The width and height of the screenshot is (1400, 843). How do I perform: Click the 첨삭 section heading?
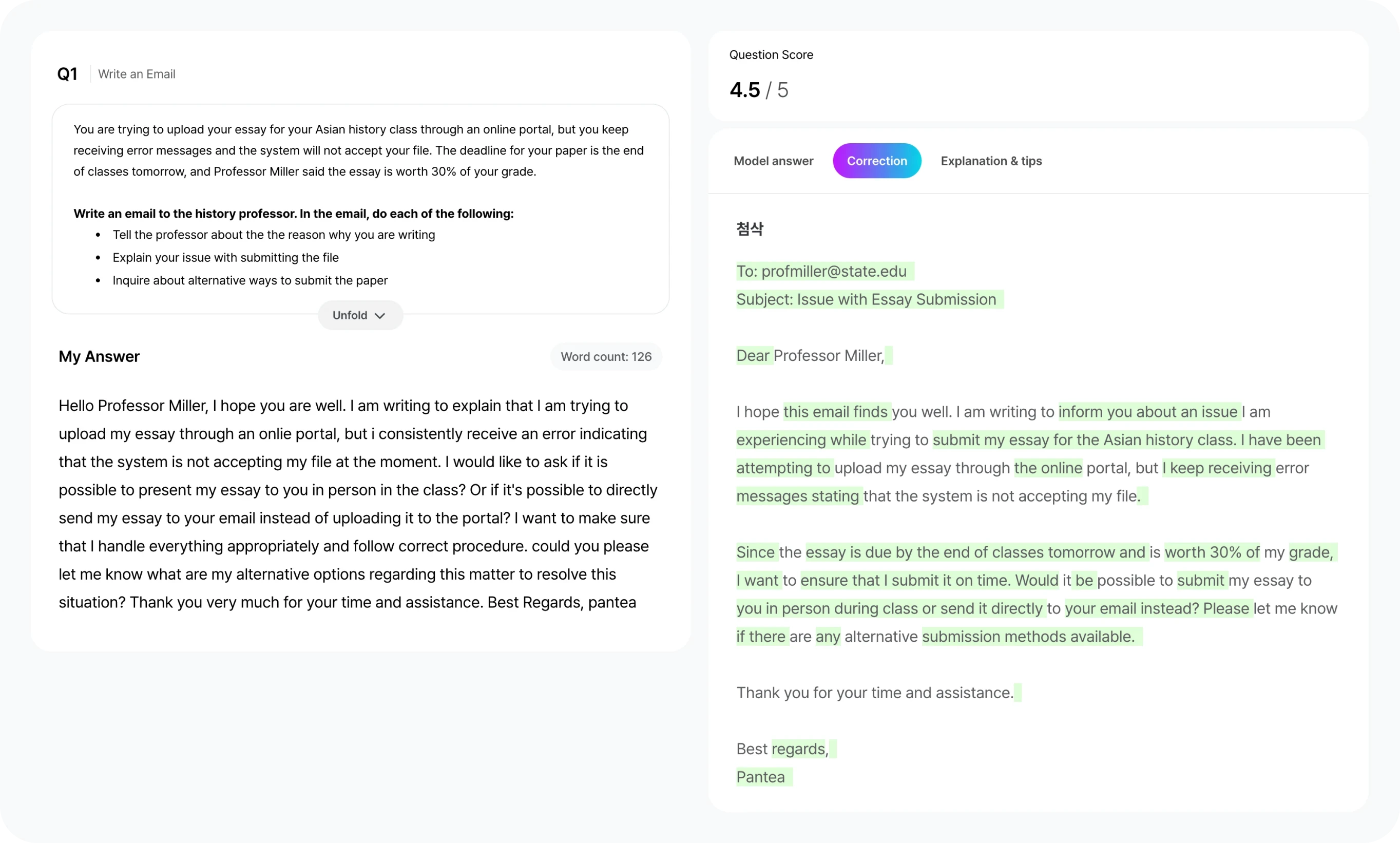750,229
